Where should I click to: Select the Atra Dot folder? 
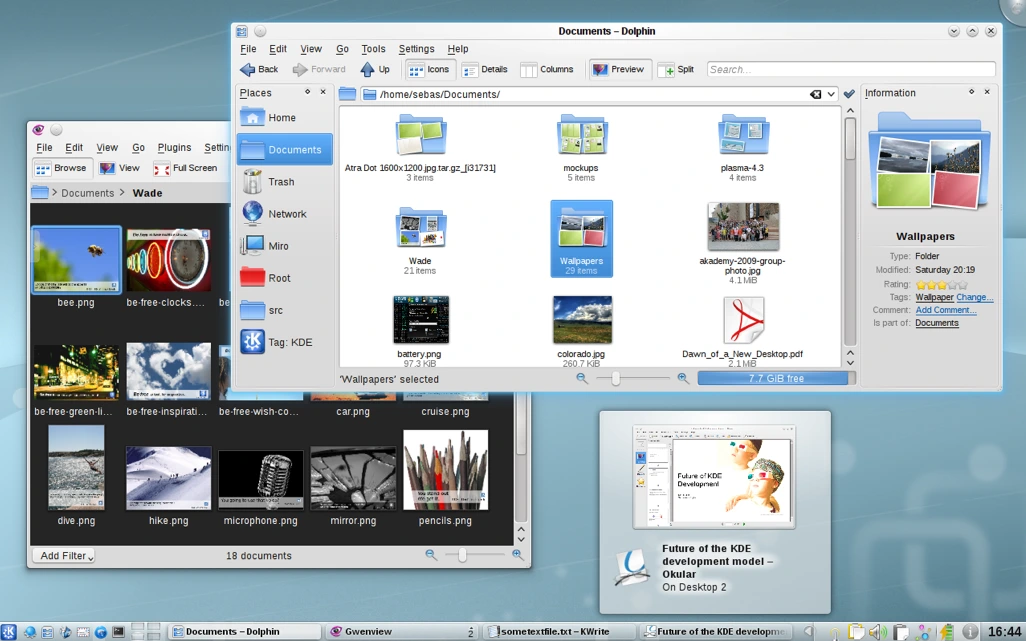[420, 147]
